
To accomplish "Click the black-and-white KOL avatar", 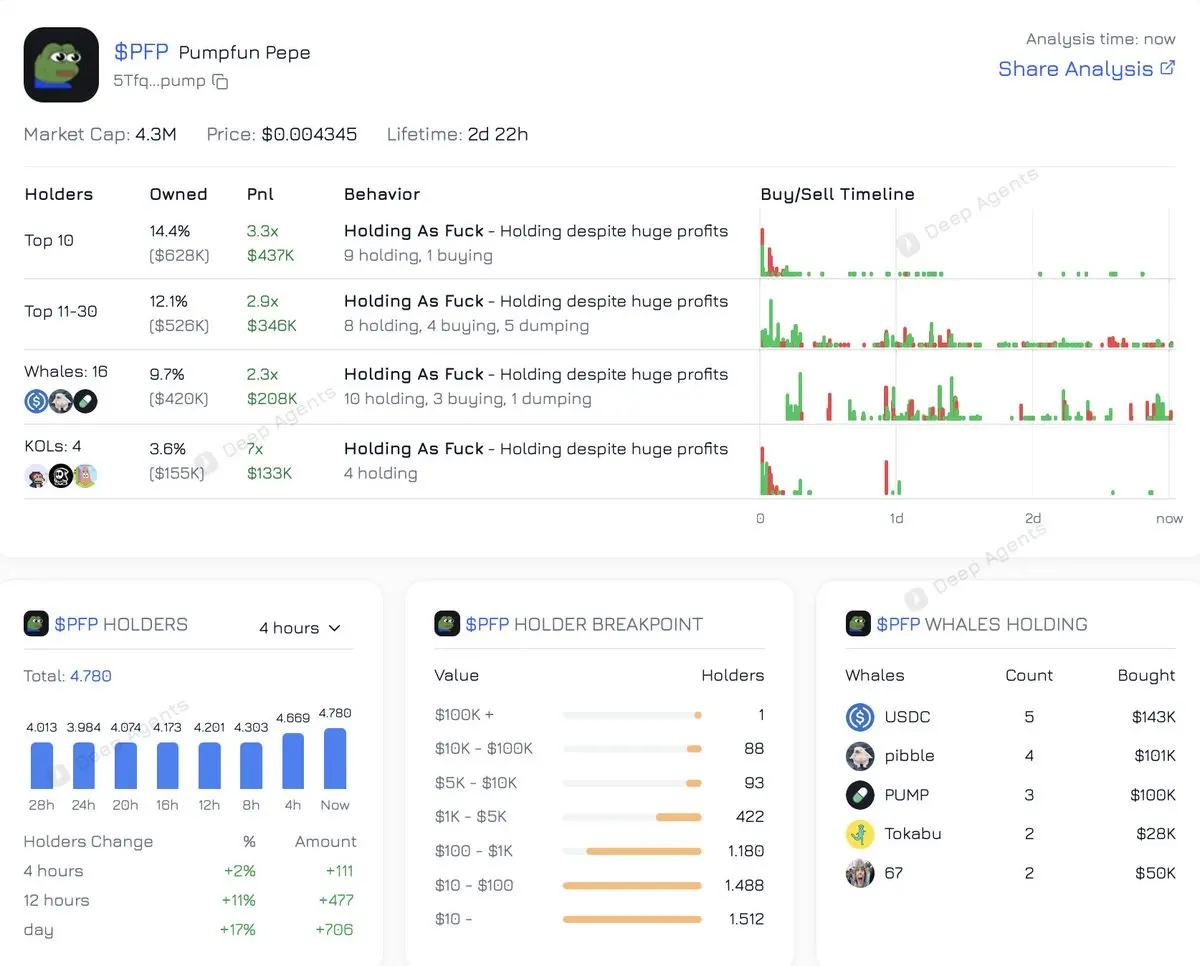I will point(61,476).
